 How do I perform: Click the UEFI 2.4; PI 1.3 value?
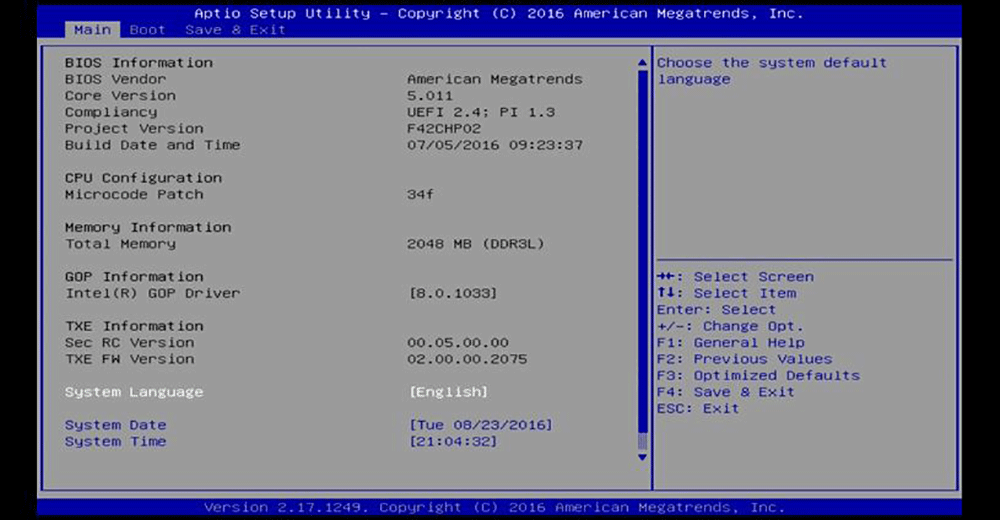tap(481, 112)
